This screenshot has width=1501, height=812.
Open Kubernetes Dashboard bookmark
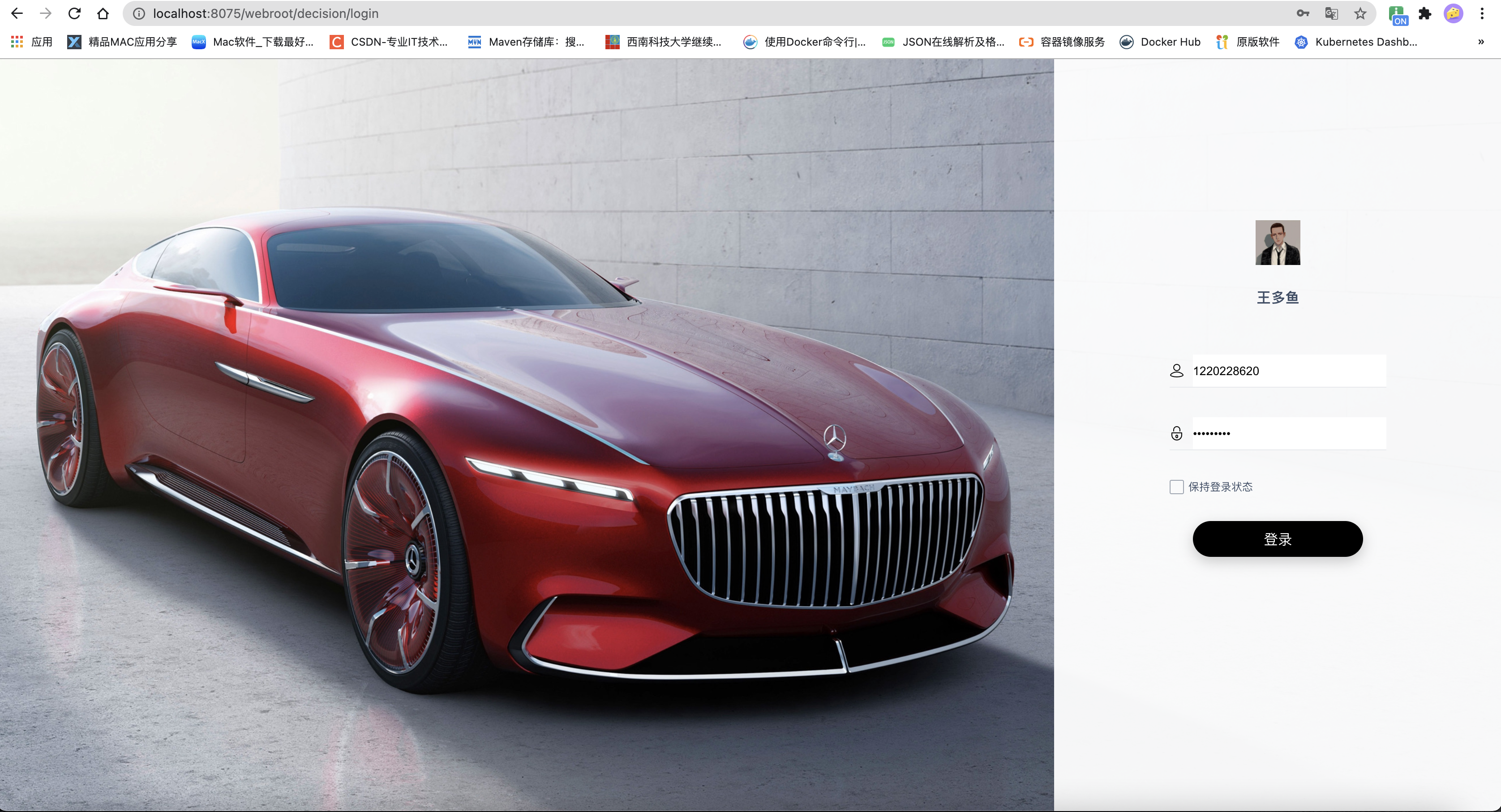tap(1355, 42)
